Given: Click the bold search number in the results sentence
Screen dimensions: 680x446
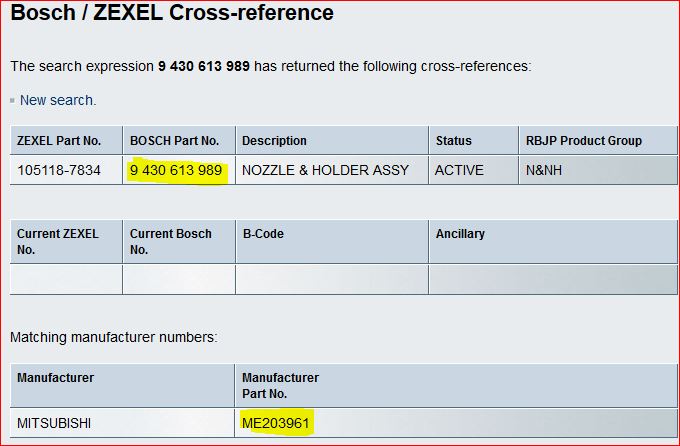Looking at the screenshot, I should [x=204, y=66].
